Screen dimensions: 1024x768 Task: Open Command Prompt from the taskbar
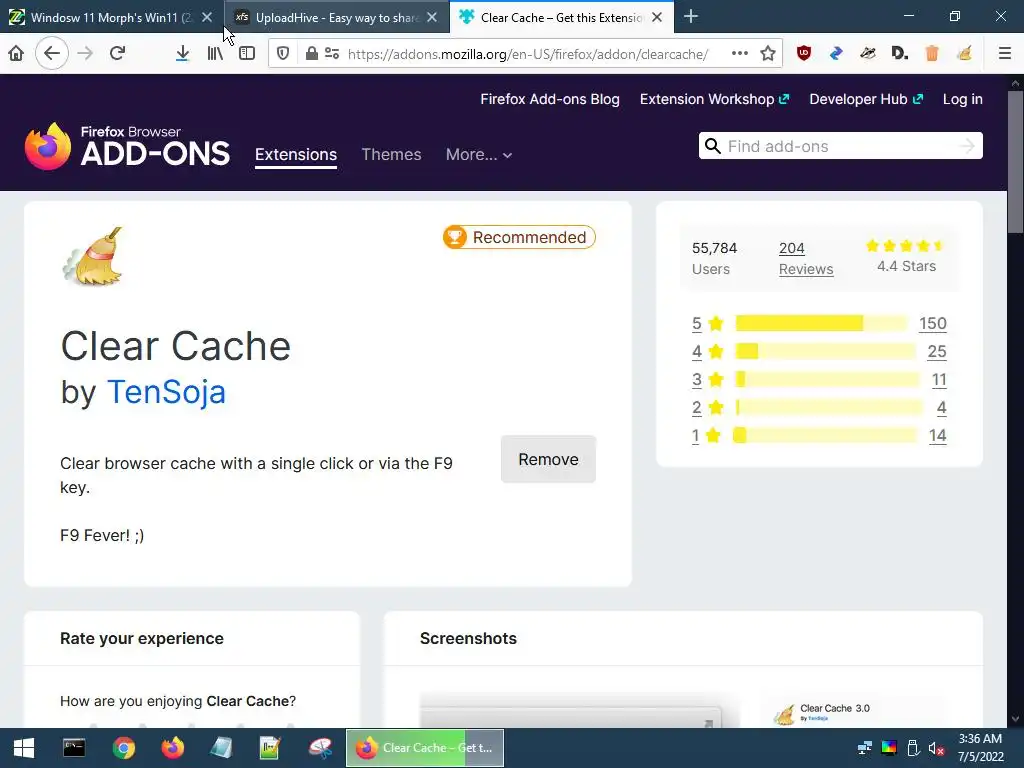[x=74, y=748]
